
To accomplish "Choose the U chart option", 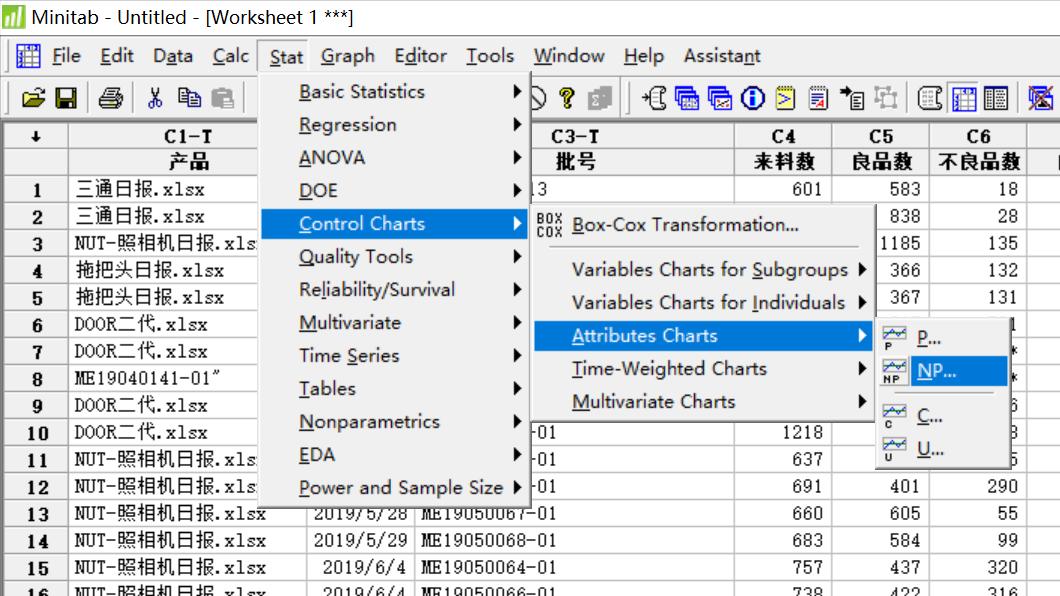I will coord(930,449).
